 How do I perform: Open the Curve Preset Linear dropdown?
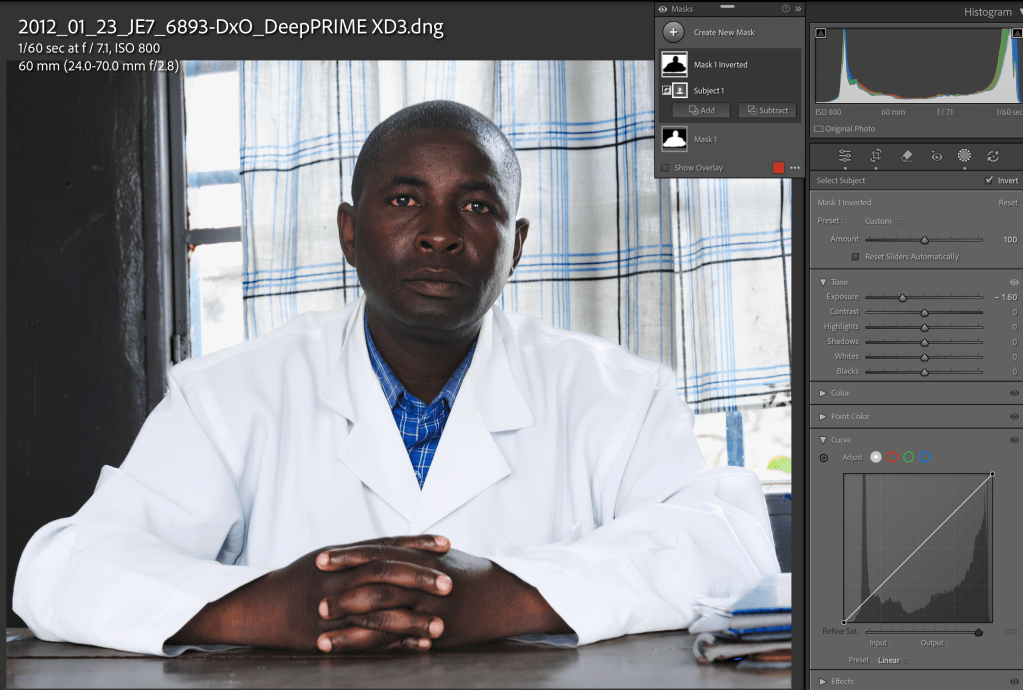click(890, 660)
